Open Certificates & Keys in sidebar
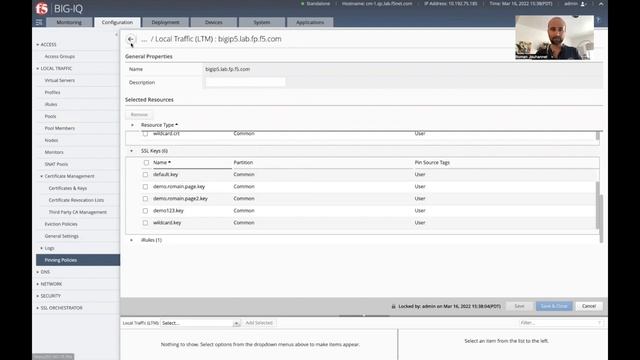 click(x=68, y=188)
